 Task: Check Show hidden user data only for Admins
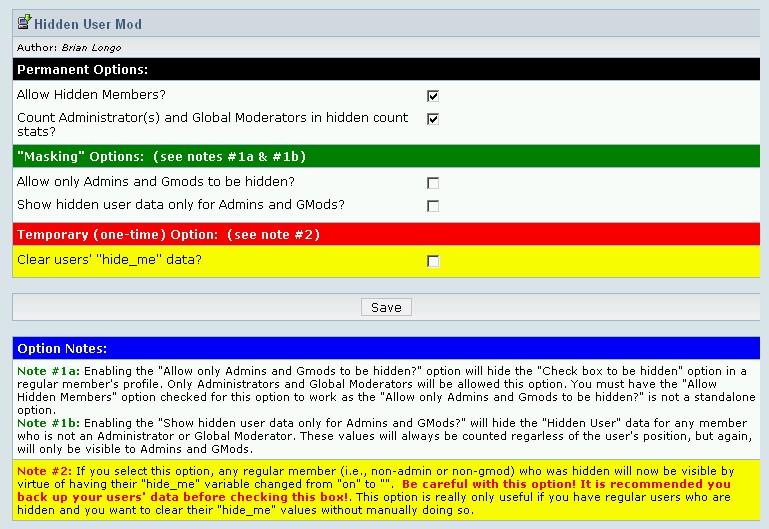point(433,206)
